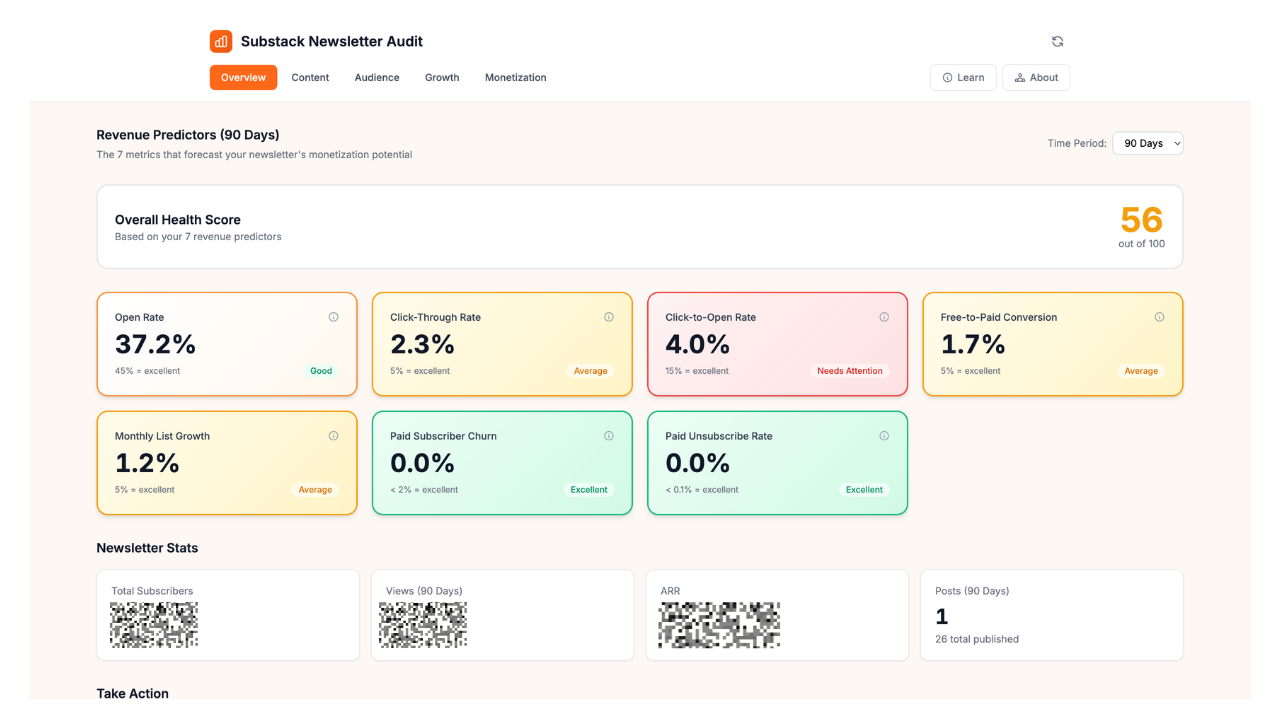Click the Take Action heading
The width and height of the screenshot is (1280, 720).
(133, 693)
